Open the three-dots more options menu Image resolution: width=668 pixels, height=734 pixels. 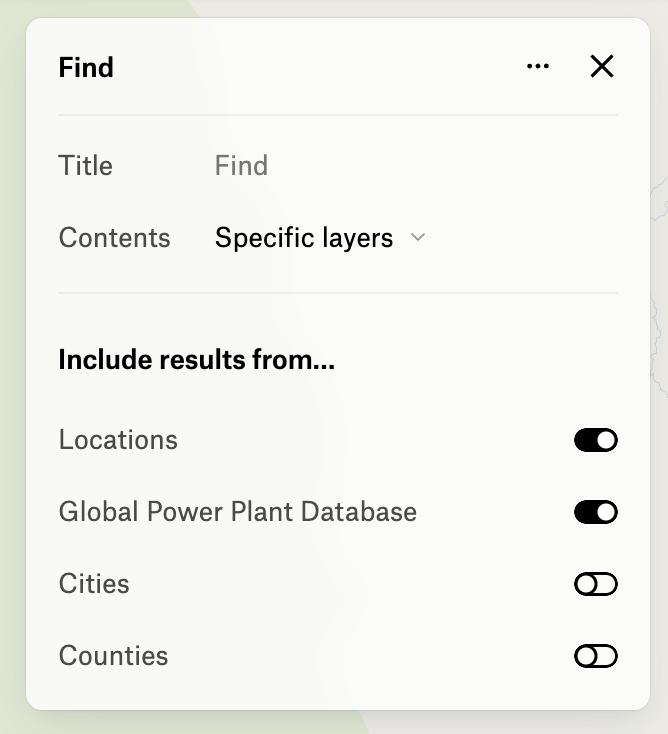coord(538,67)
